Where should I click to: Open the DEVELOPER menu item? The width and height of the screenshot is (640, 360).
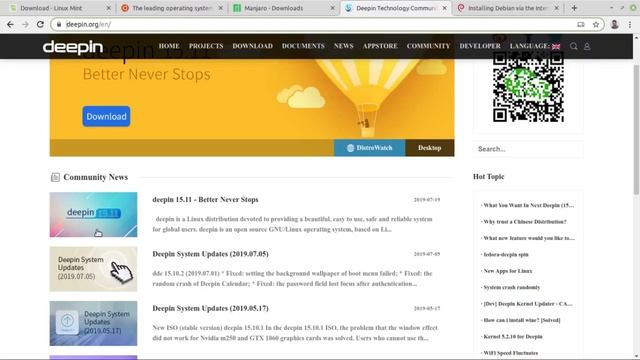click(x=480, y=46)
